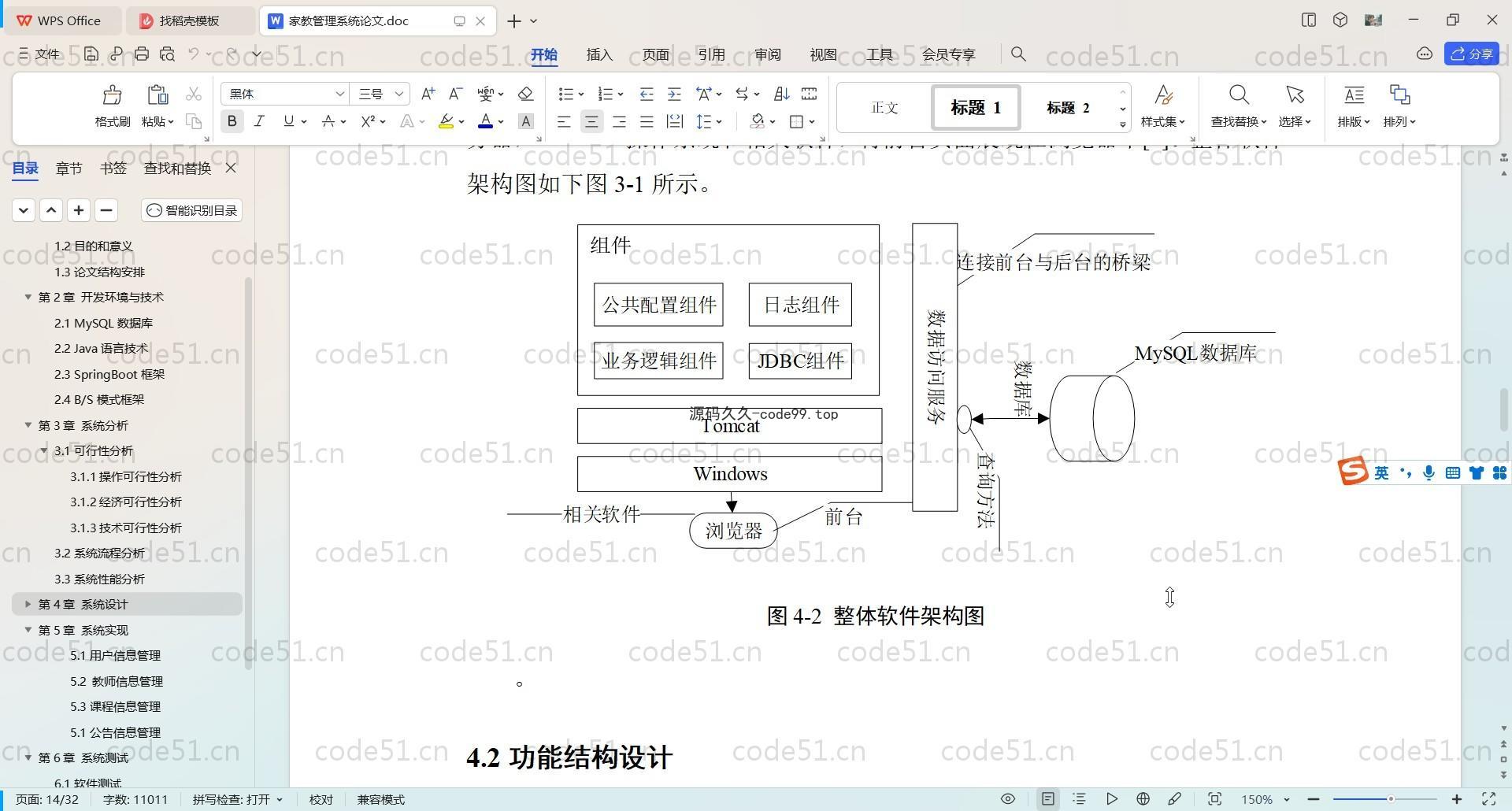Toggle Italic formatting
This screenshot has width=1512, height=811.
click(x=259, y=121)
